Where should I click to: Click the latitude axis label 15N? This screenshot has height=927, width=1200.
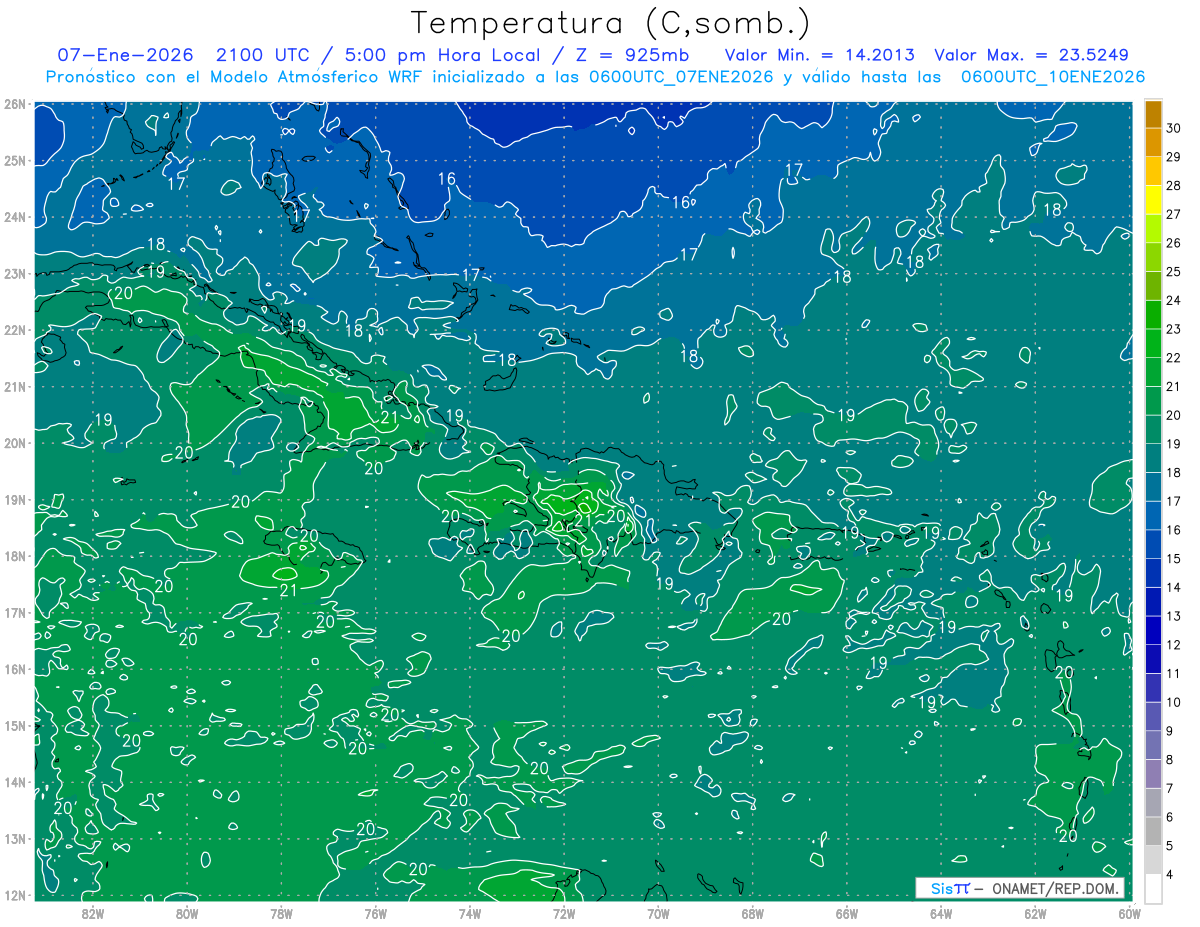tap(14, 725)
